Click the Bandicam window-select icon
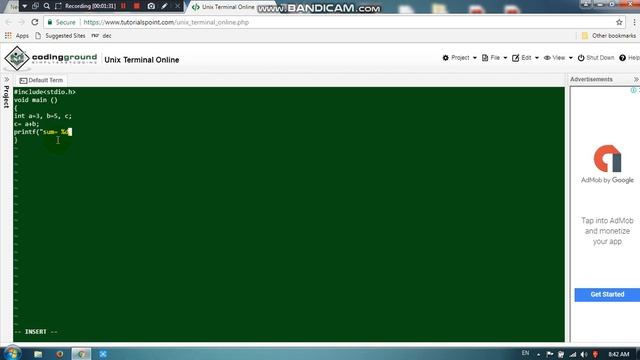Viewport: 640px width, 360px height. 36,6
